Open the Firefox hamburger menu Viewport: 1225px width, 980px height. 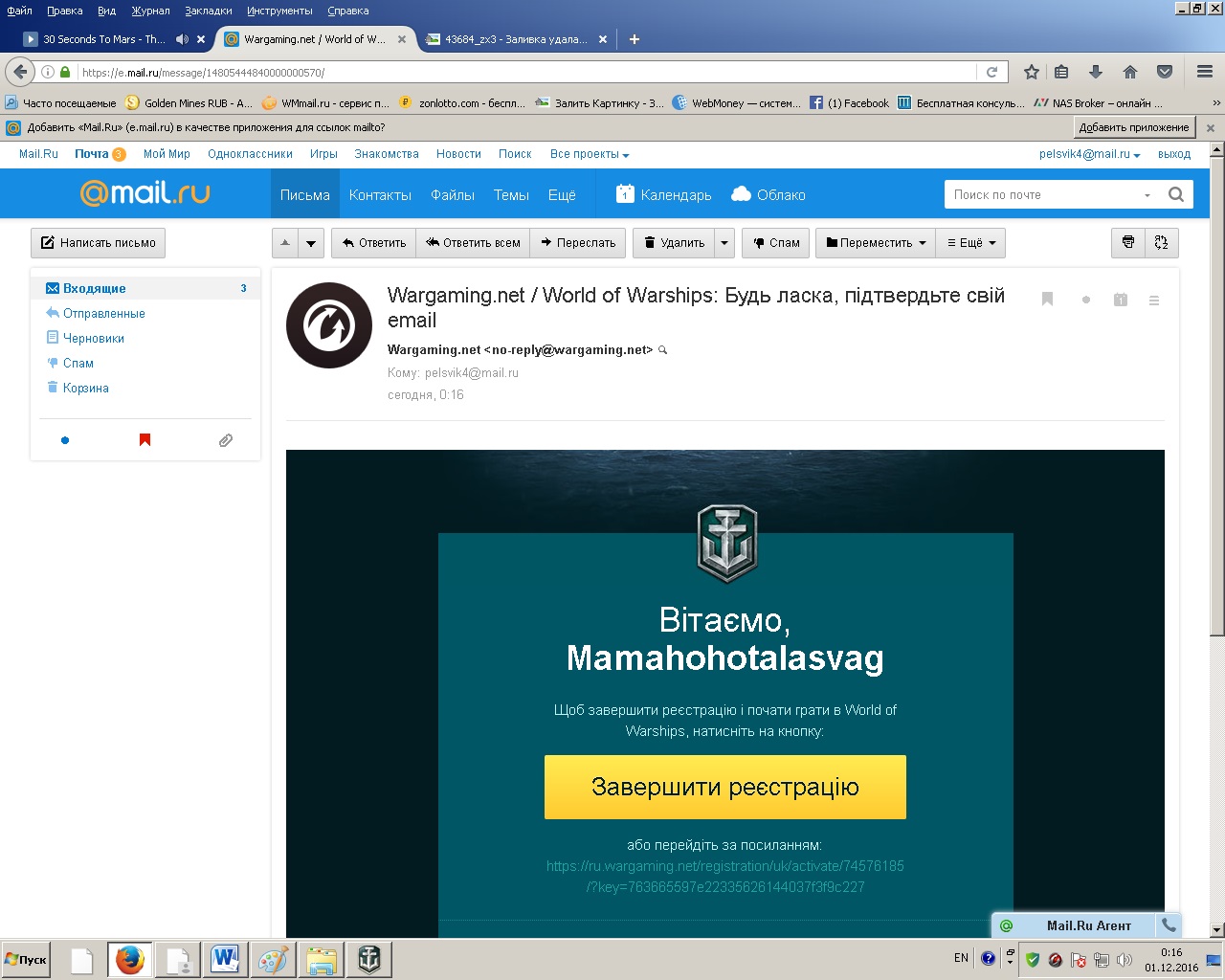(1205, 72)
